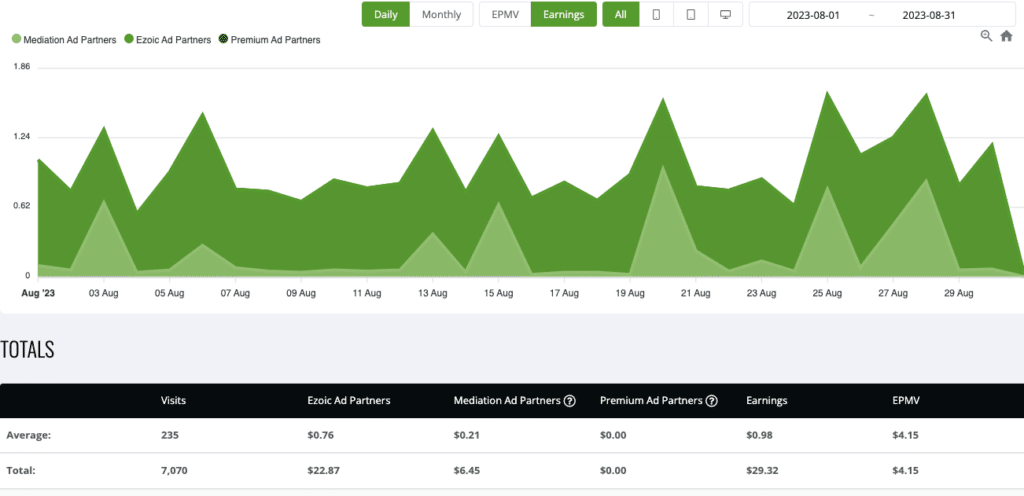1024x496 pixels.
Task: Toggle Mediation Ad Partners legend series
Action: [x=64, y=40]
